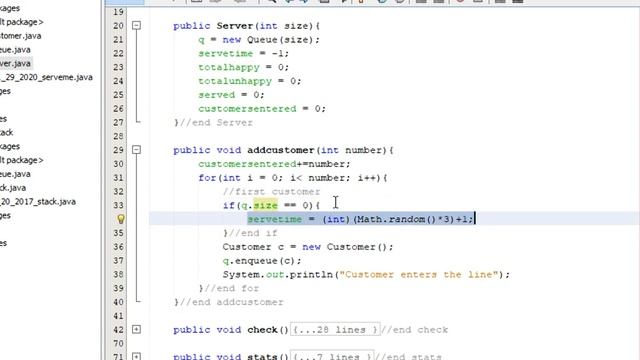This screenshot has height=360, width=640.
Task: Select the 'tack' project node
Action: click(7, 133)
